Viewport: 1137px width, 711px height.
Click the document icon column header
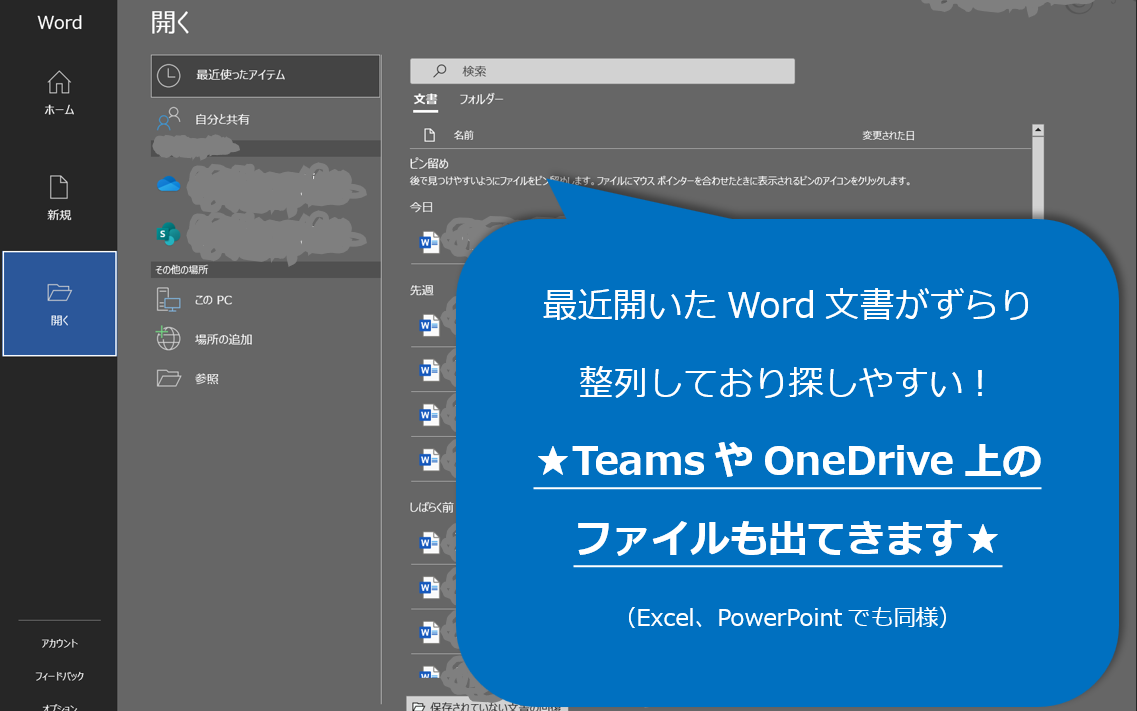click(429, 136)
